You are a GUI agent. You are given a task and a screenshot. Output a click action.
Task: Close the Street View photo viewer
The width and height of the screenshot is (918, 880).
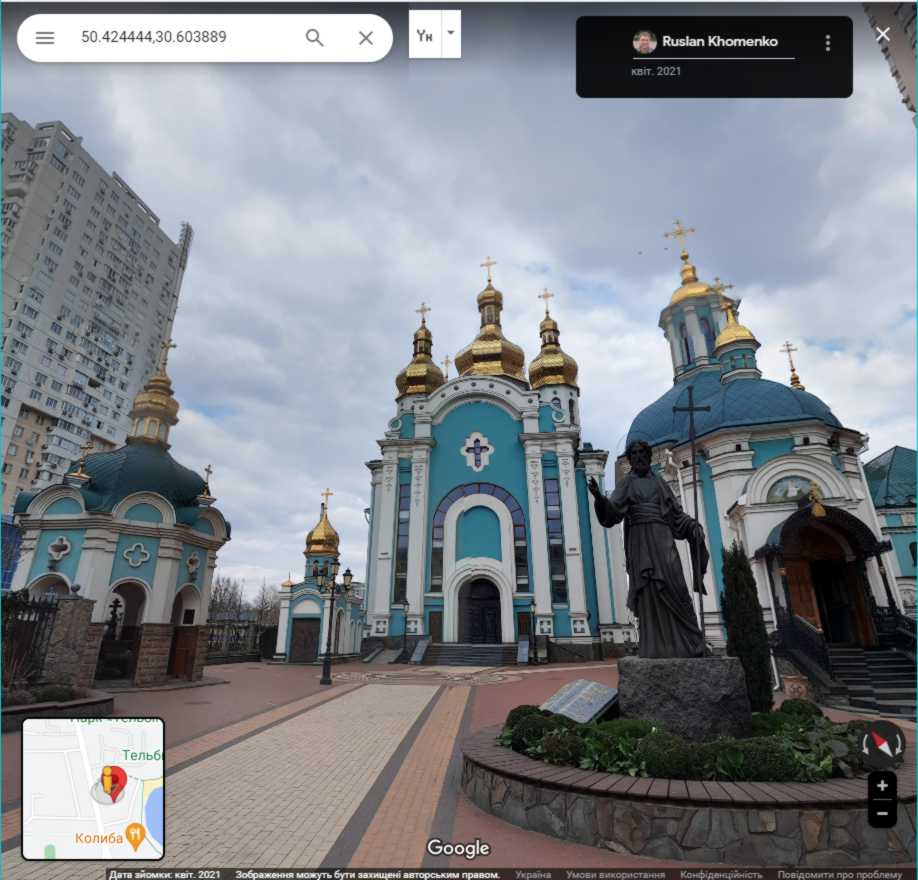click(x=883, y=35)
